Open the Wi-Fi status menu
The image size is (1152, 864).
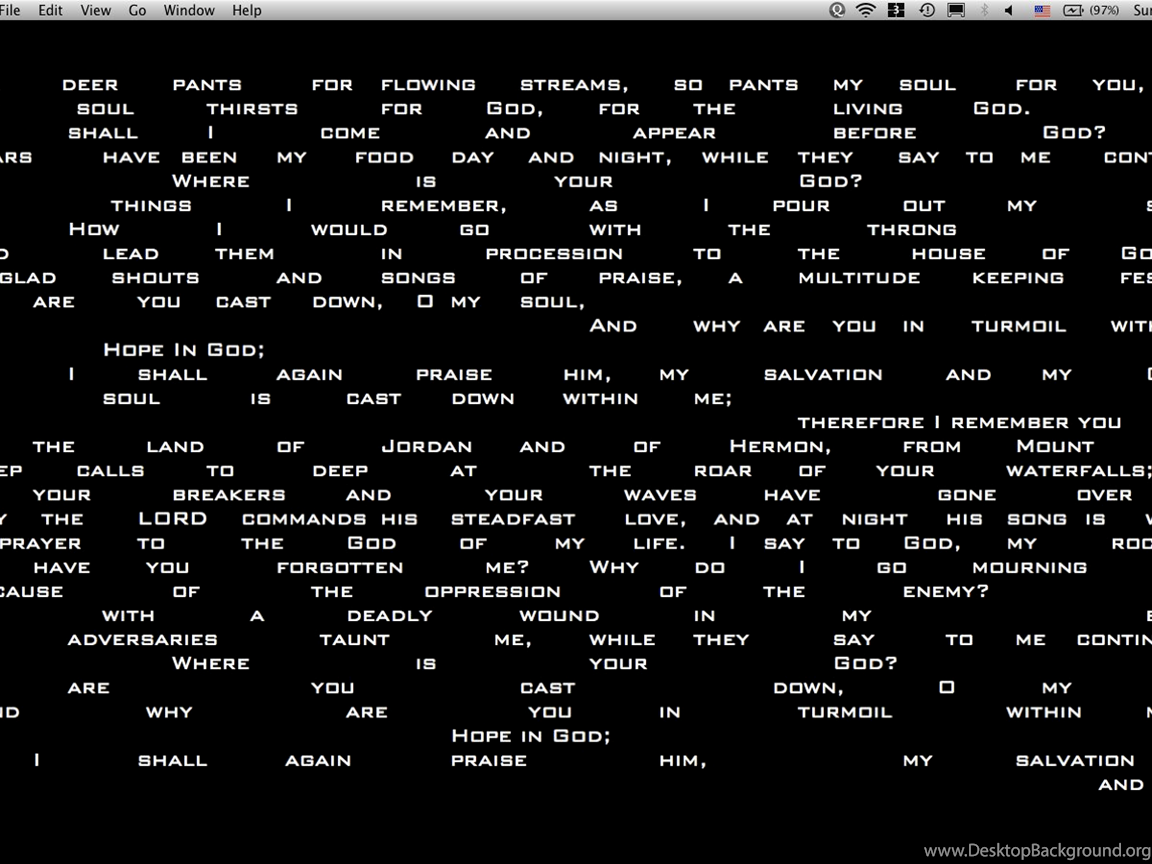pyautogui.click(x=866, y=10)
